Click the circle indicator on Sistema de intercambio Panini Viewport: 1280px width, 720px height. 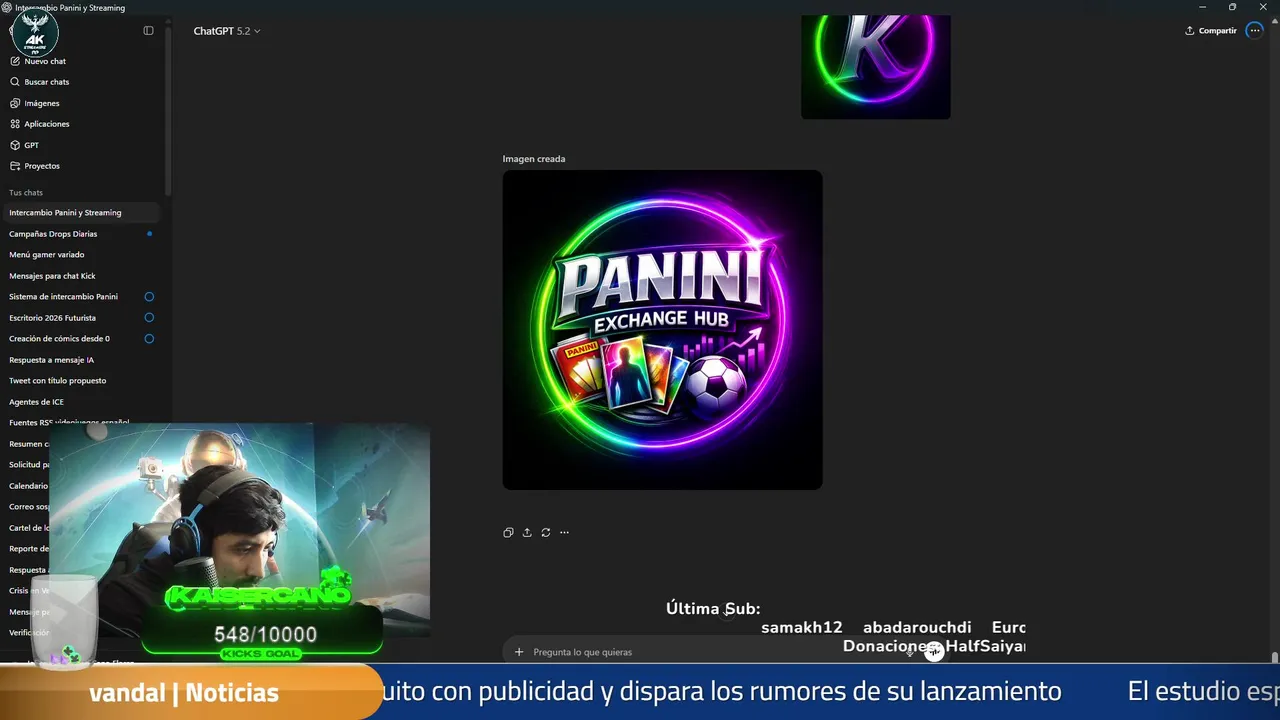coord(149,297)
